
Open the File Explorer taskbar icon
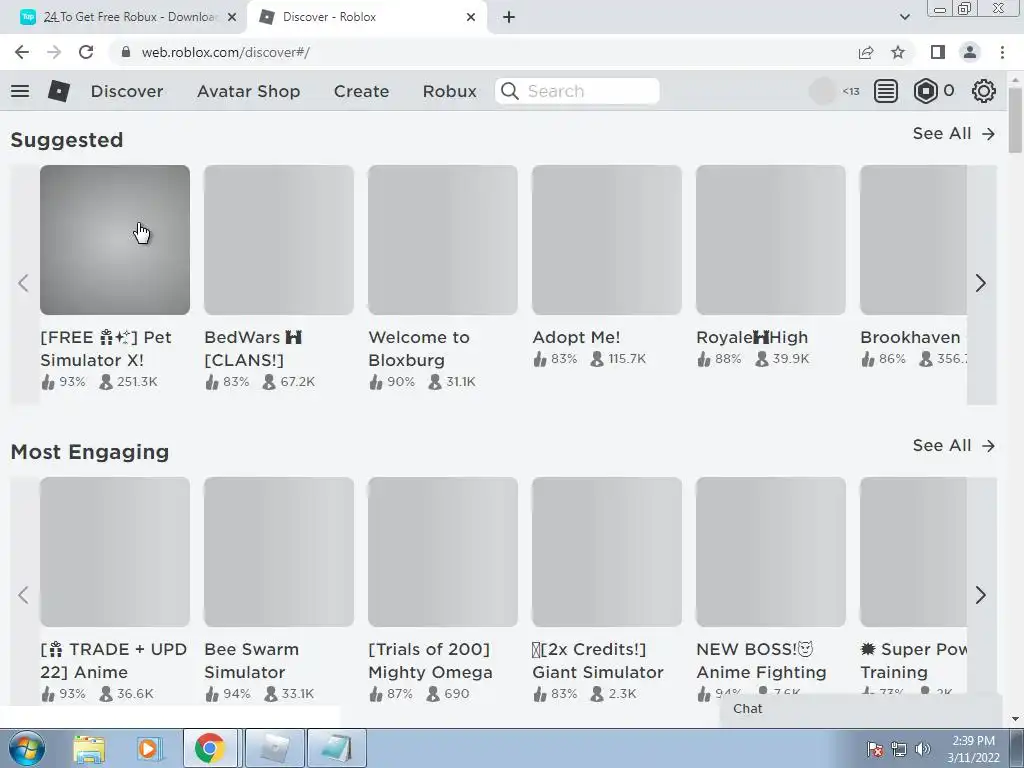click(x=89, y=748)
